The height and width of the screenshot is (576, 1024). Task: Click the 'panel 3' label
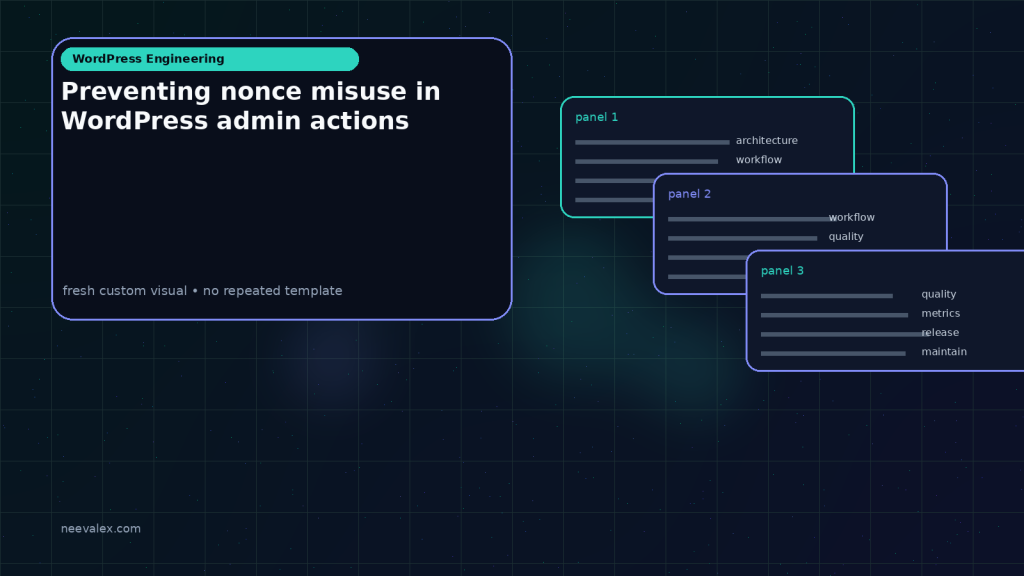point(782,270)
